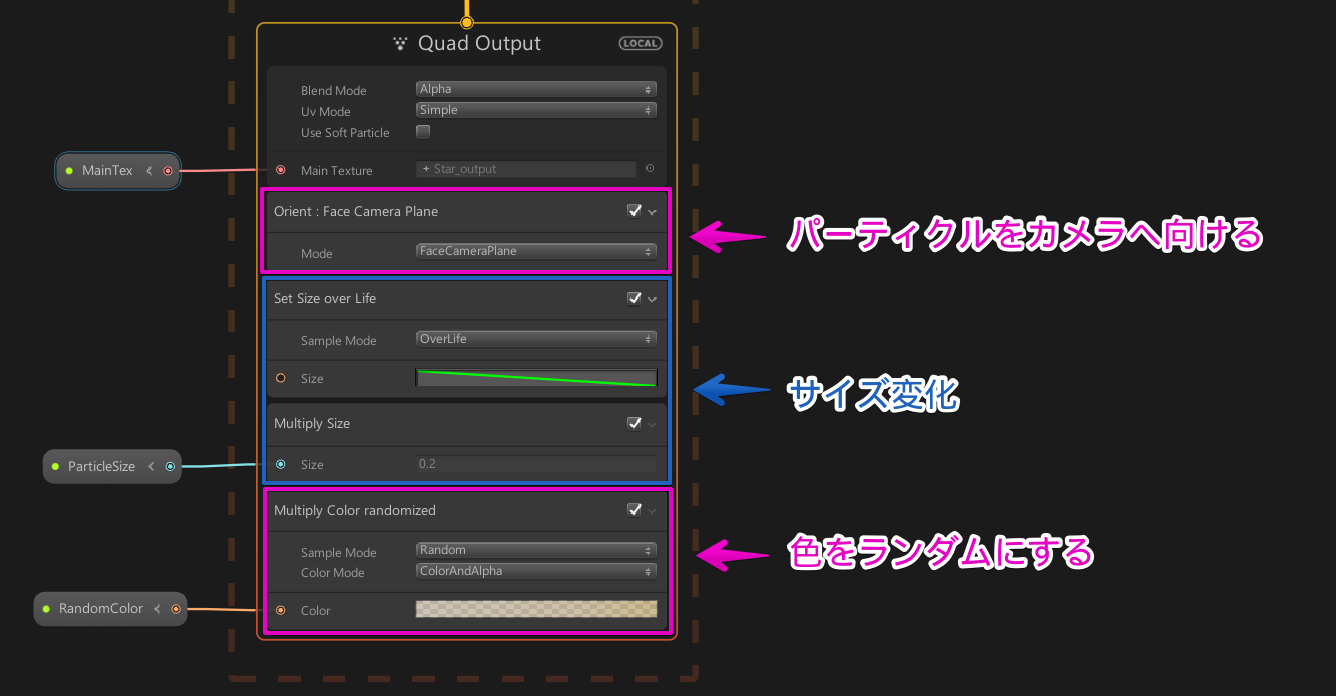Open the Mode dropdown set to FaceCameraPlane

[x=536, y=251]
